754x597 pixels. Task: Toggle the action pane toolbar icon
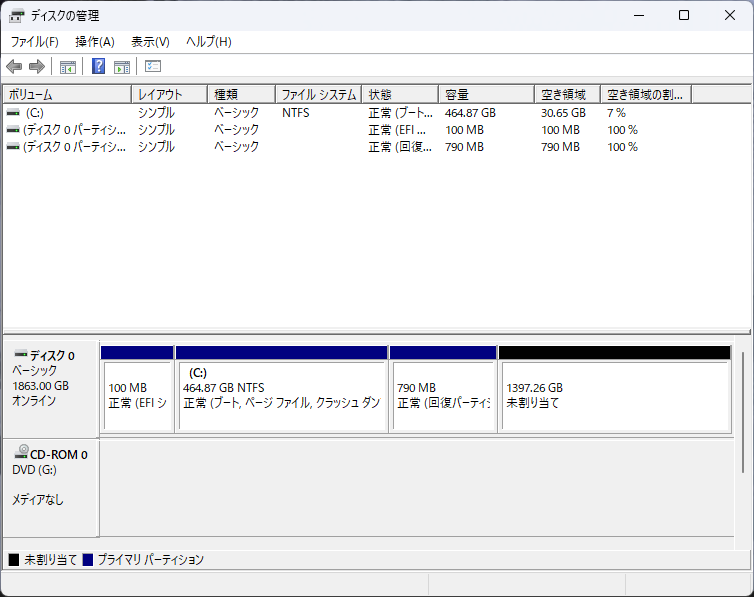(122, 67)
